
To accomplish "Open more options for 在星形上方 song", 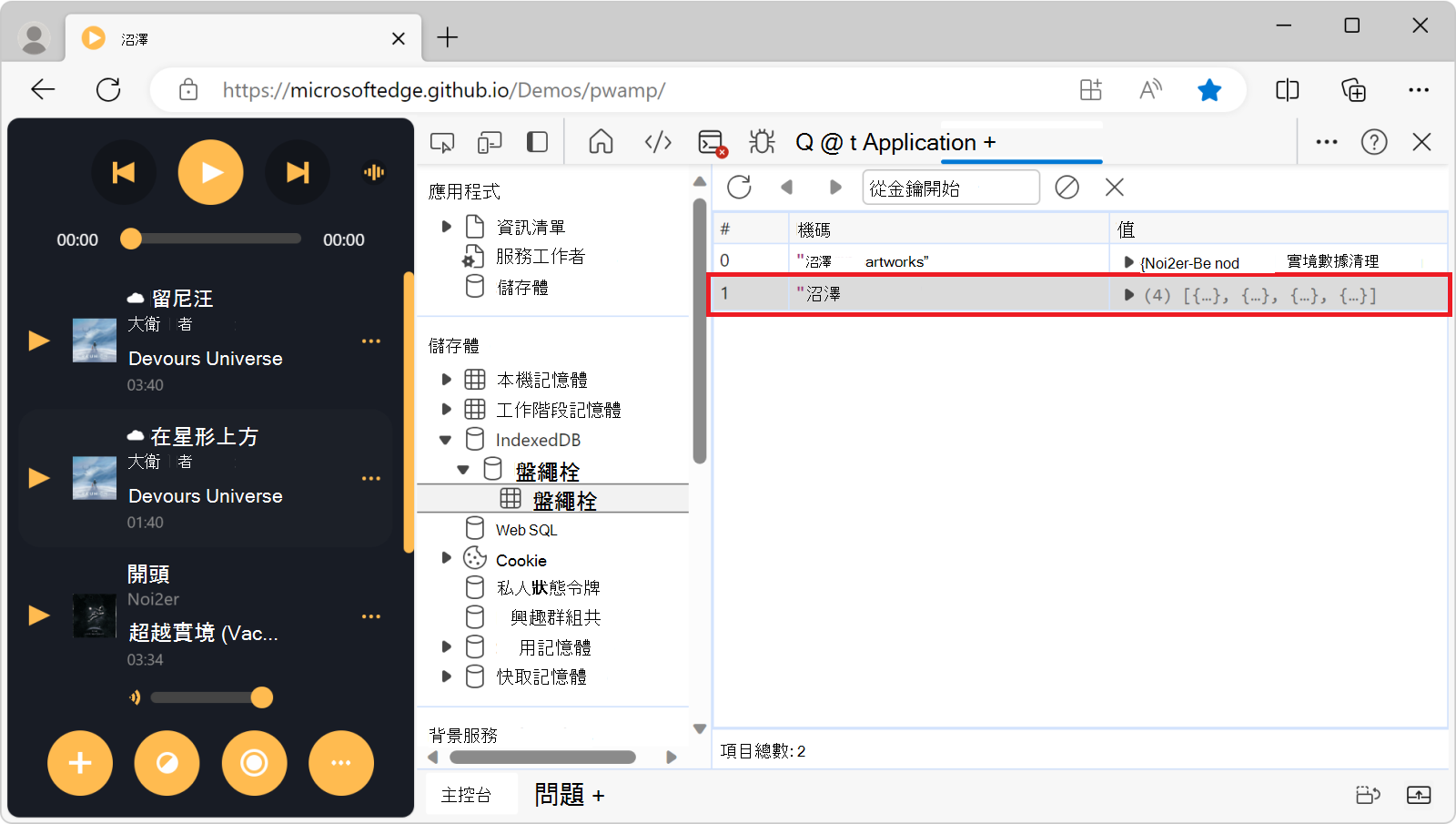I will [x=371, y=478].
